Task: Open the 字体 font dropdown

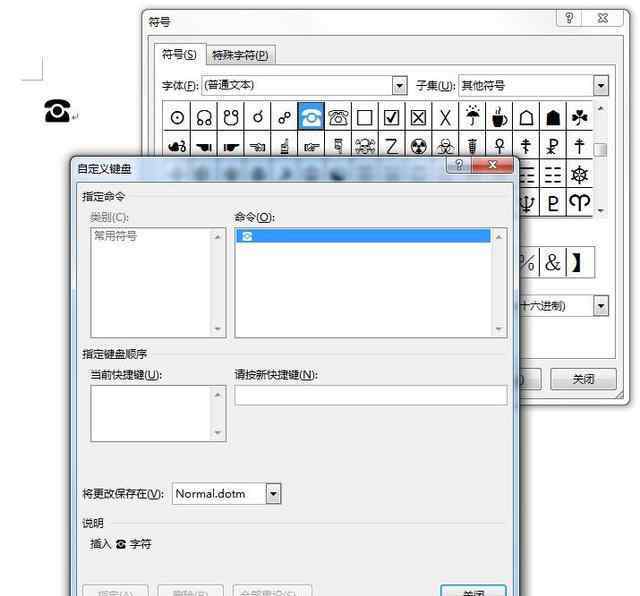Action: tap(399, 86)
